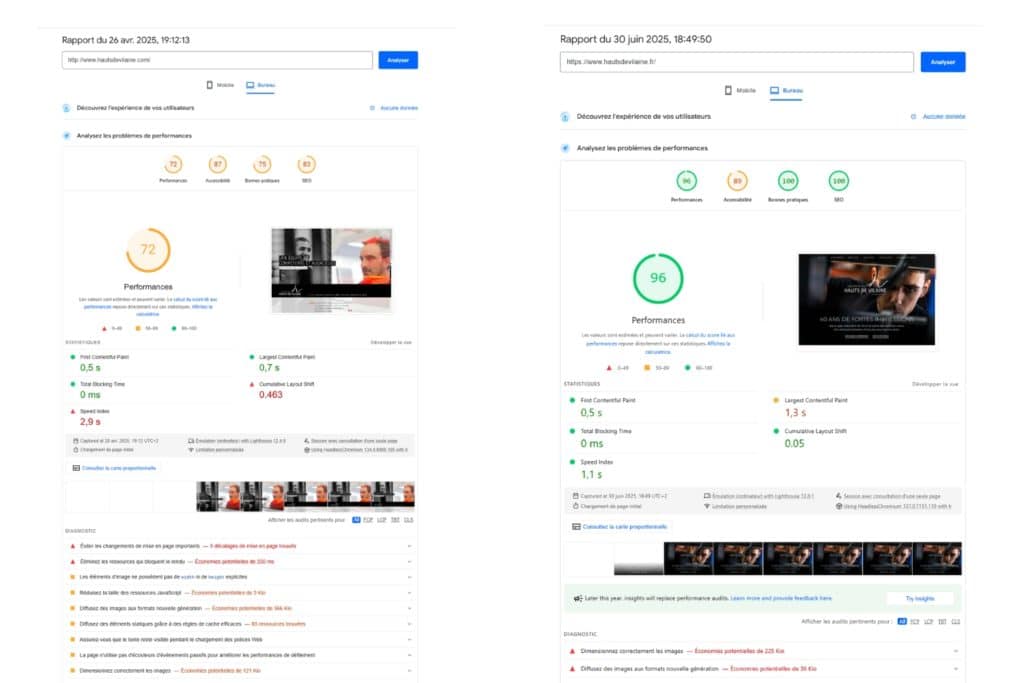
Task: Open page screenshot thumbnail in 26 avr. report
Action: coord(332,270)
